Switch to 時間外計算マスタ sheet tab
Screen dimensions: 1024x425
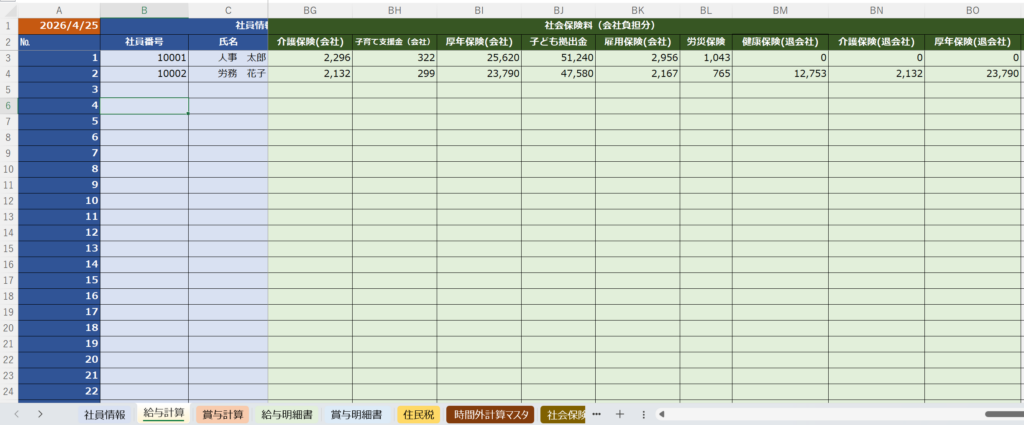[491, 414]
